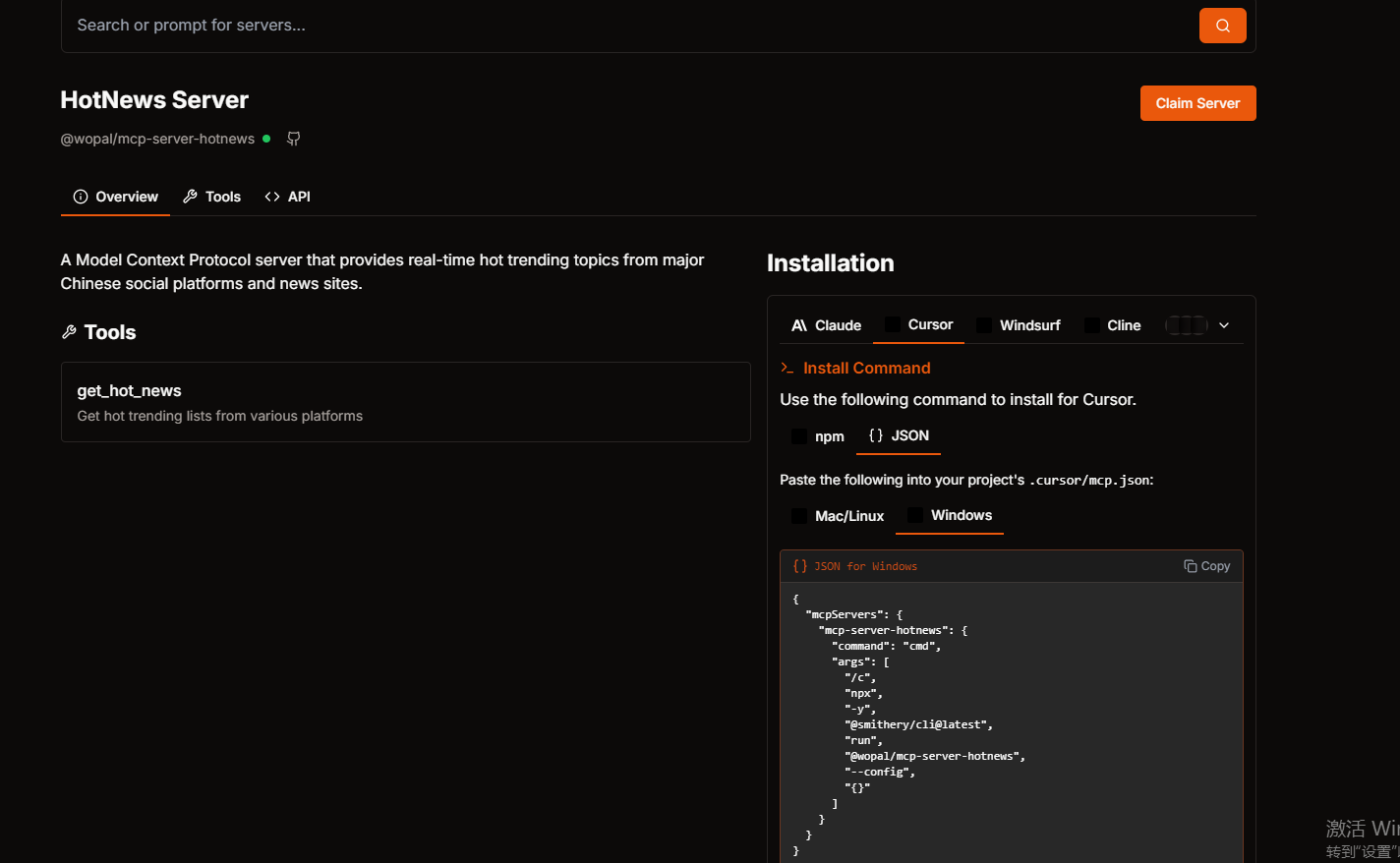Click the Mac/Linux icon
This screenshot has width=1400, height=863.
799,516
